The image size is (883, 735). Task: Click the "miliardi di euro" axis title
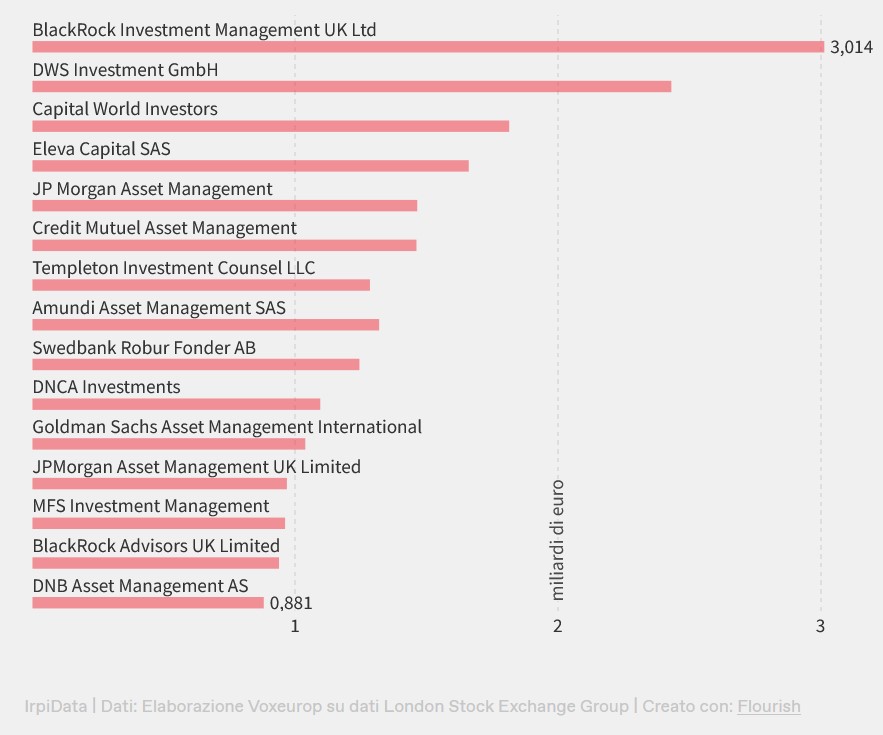558,540
